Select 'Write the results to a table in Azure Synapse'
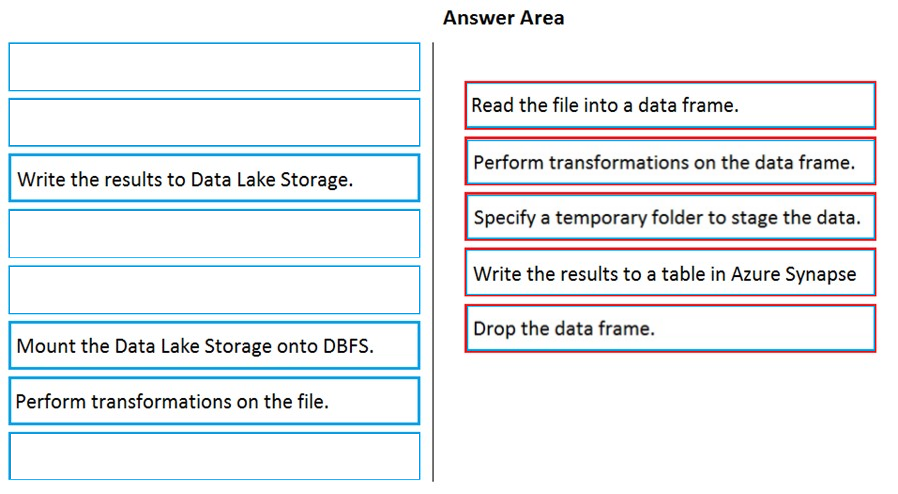 coord(670,272)
